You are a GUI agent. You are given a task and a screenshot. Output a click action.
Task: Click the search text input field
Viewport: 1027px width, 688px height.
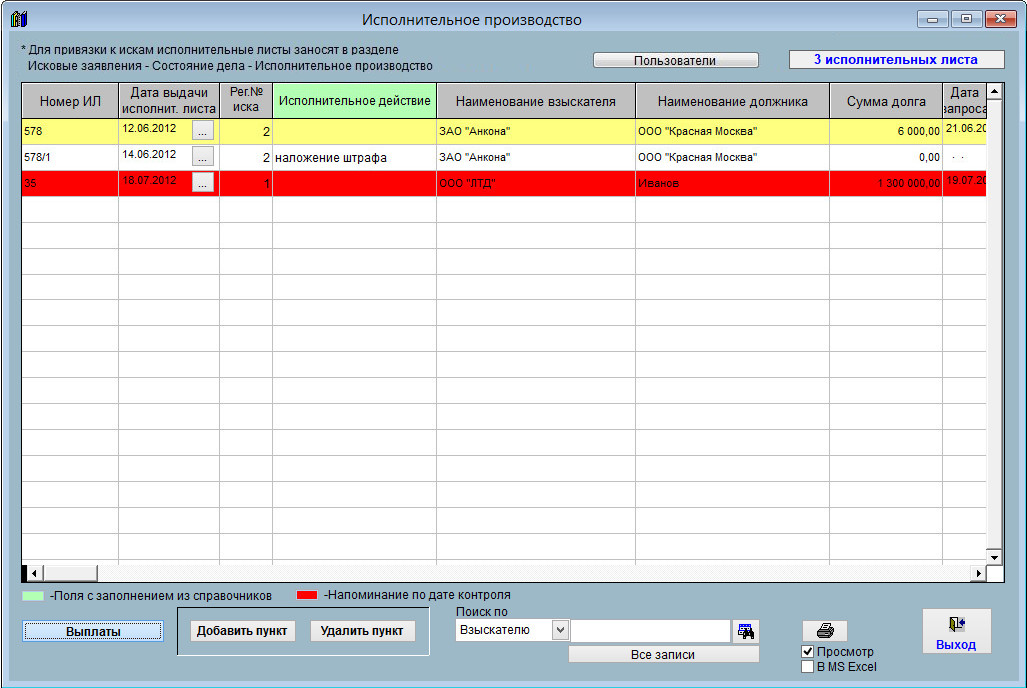click(x=650, y=631)
